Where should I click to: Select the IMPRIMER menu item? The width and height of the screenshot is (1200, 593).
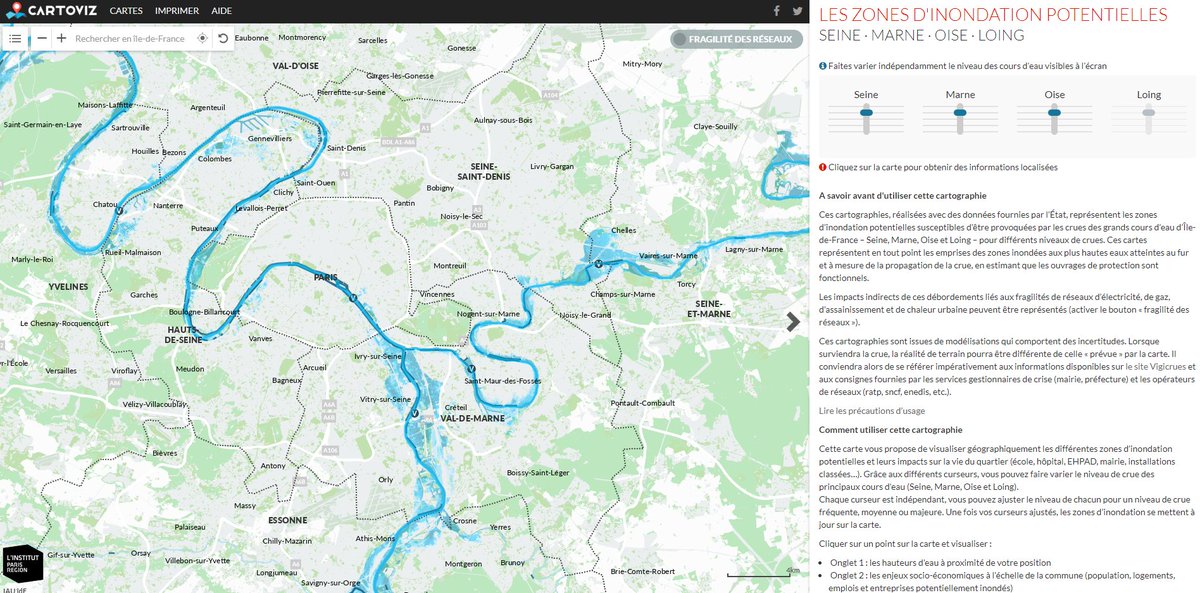coord(175,11)
